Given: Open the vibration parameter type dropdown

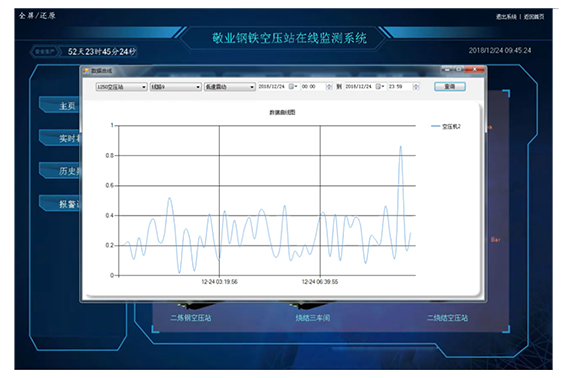Looking at the screenshot, I should (230, 87).
